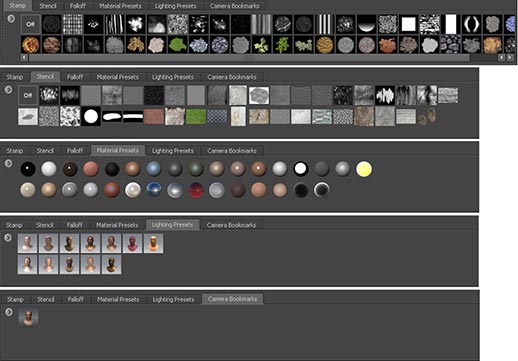Screen dimensions: 518x361
Task: Select the solid white square stamp
Action: (x=409, y=24)
